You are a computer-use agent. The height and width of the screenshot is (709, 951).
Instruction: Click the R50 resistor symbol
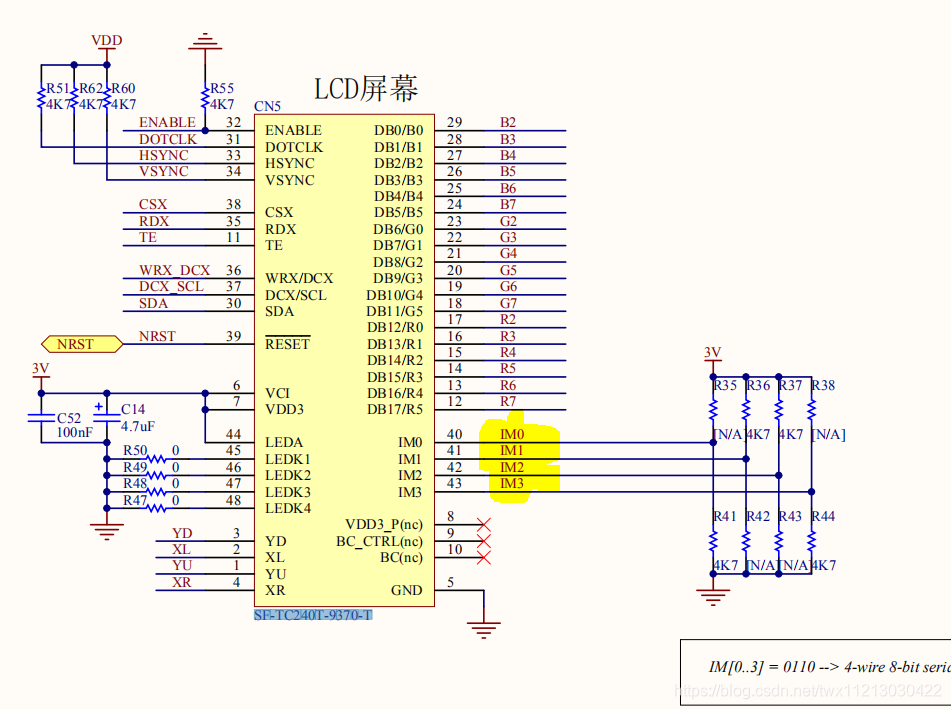[156, 459]
